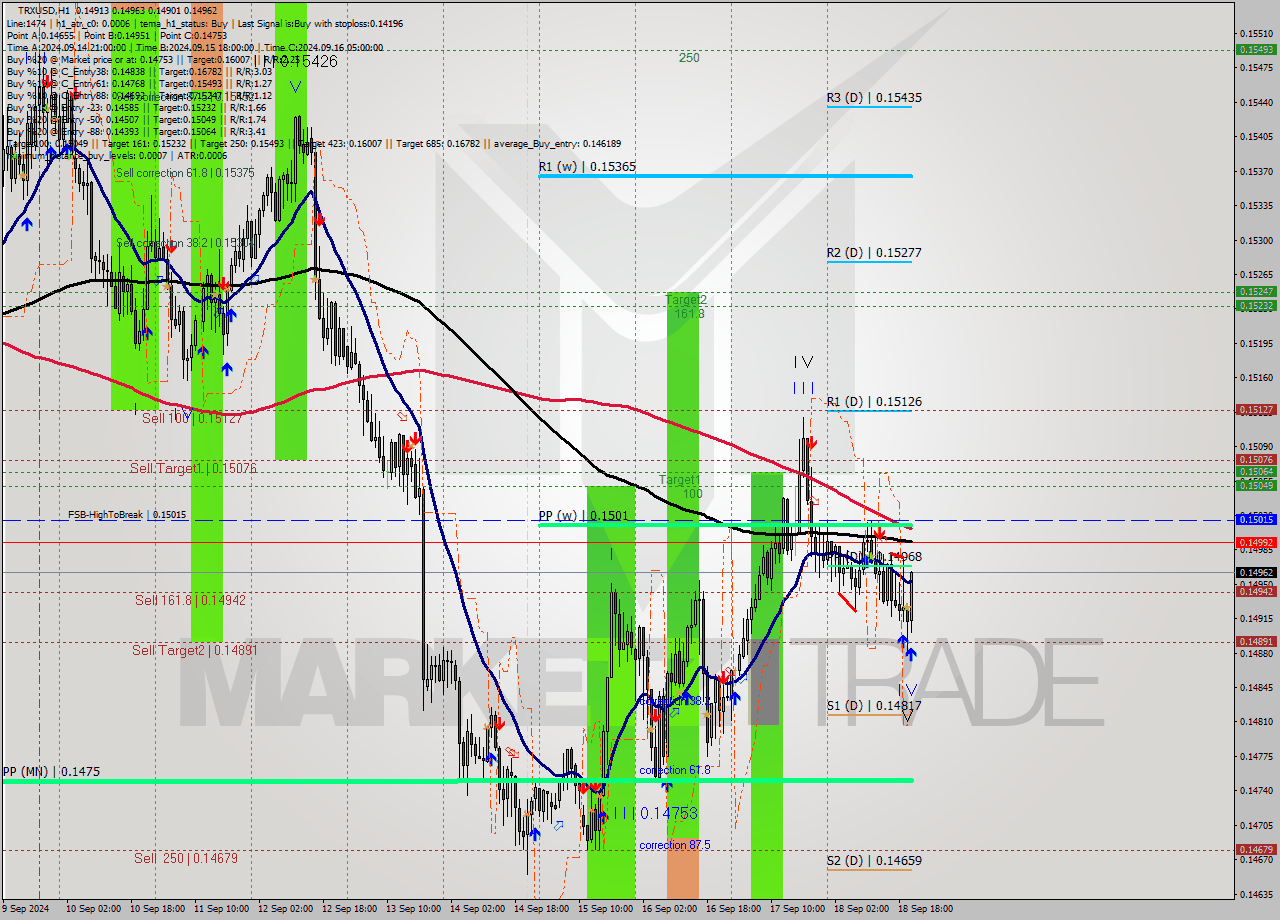Click green price tag 0.15493 on axis

[x=1256, y=49]
